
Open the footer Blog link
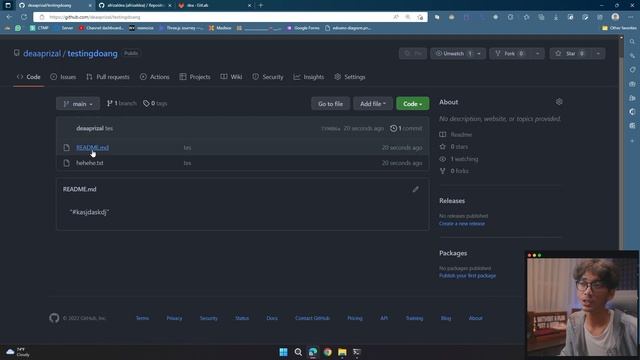tap(446, 318)
